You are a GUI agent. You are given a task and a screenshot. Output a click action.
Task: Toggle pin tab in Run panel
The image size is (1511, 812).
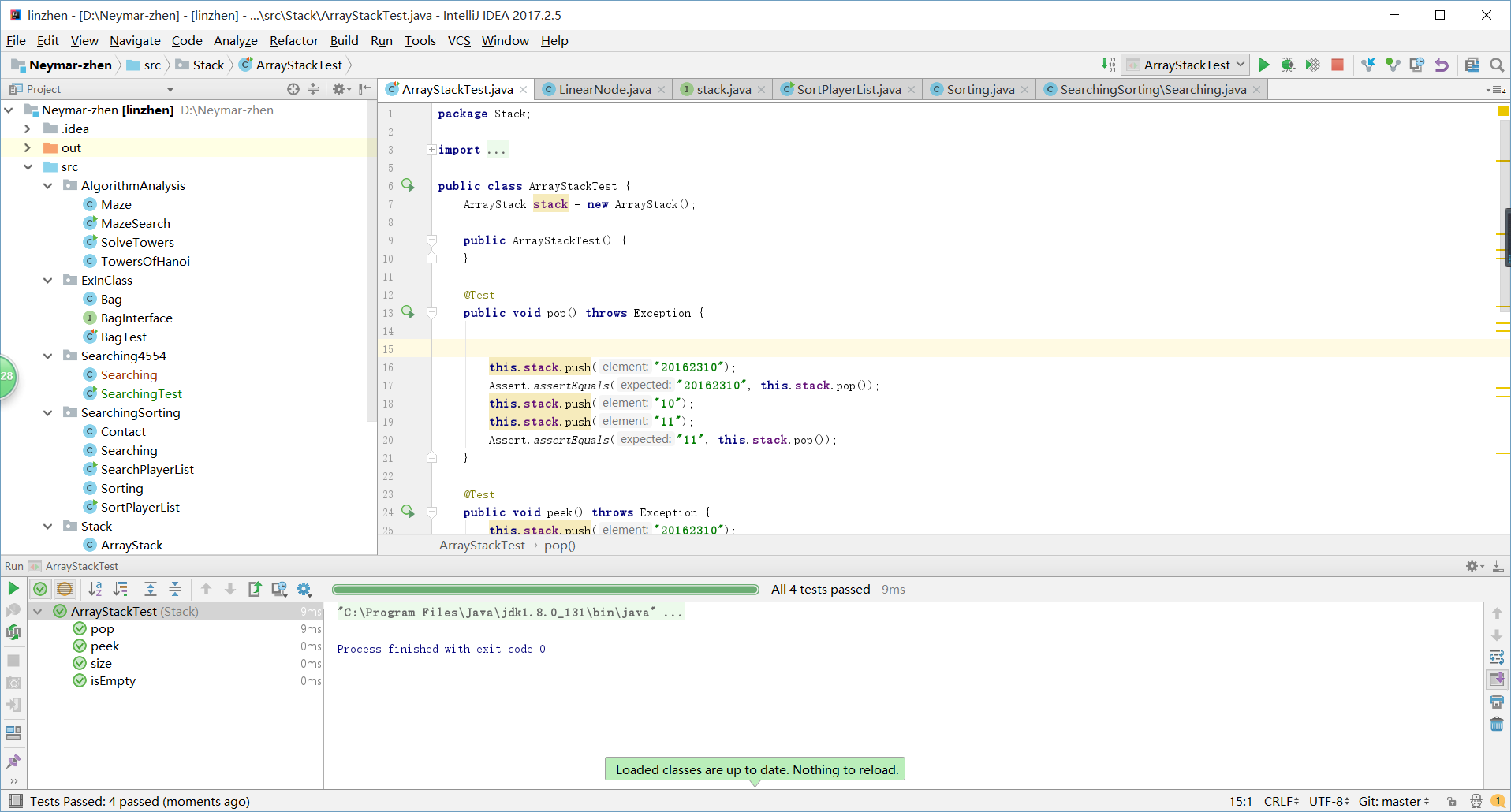(x=13, y=762)
